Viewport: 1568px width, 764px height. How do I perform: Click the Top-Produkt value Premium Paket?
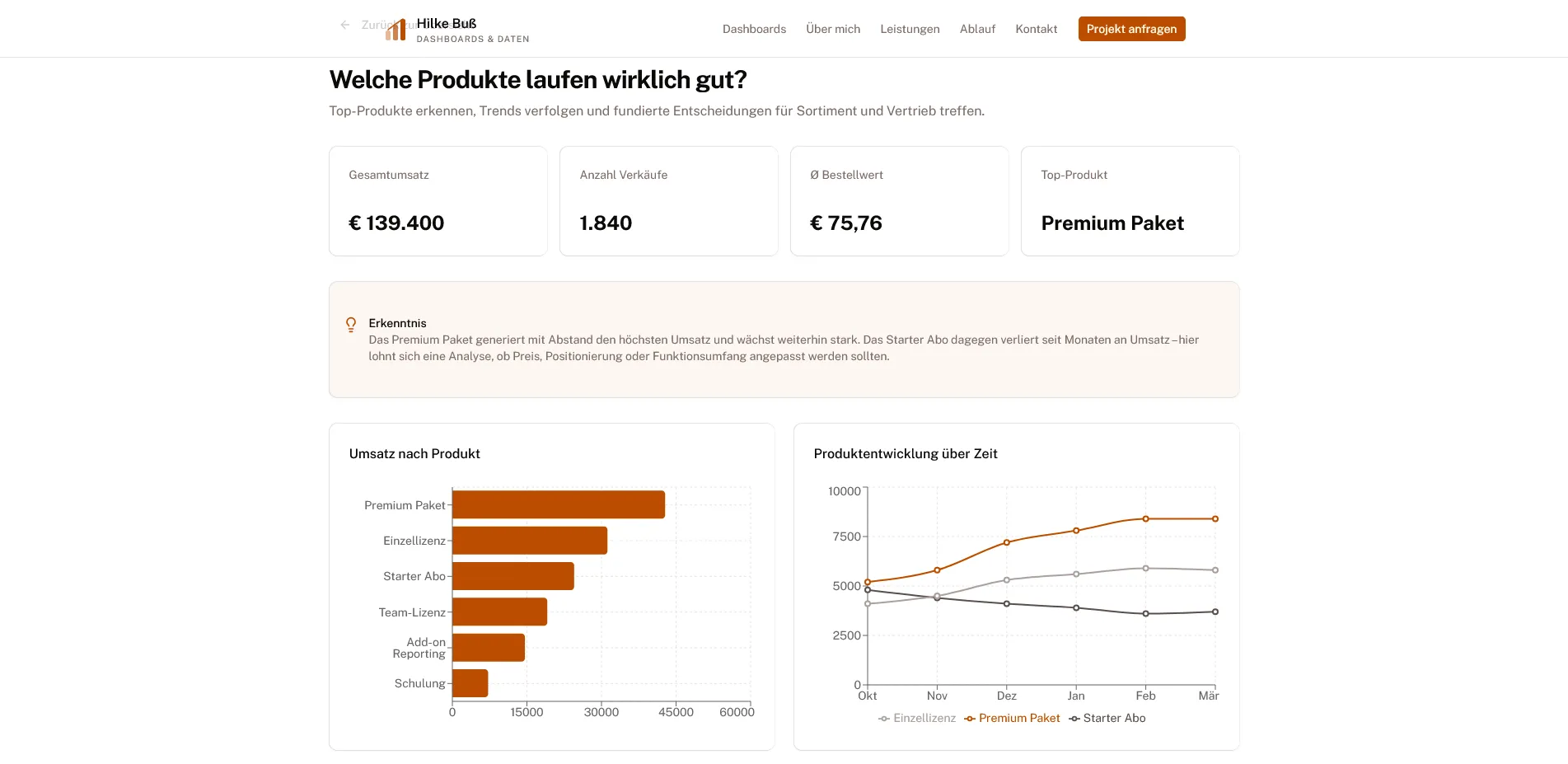click(1112, 223)
